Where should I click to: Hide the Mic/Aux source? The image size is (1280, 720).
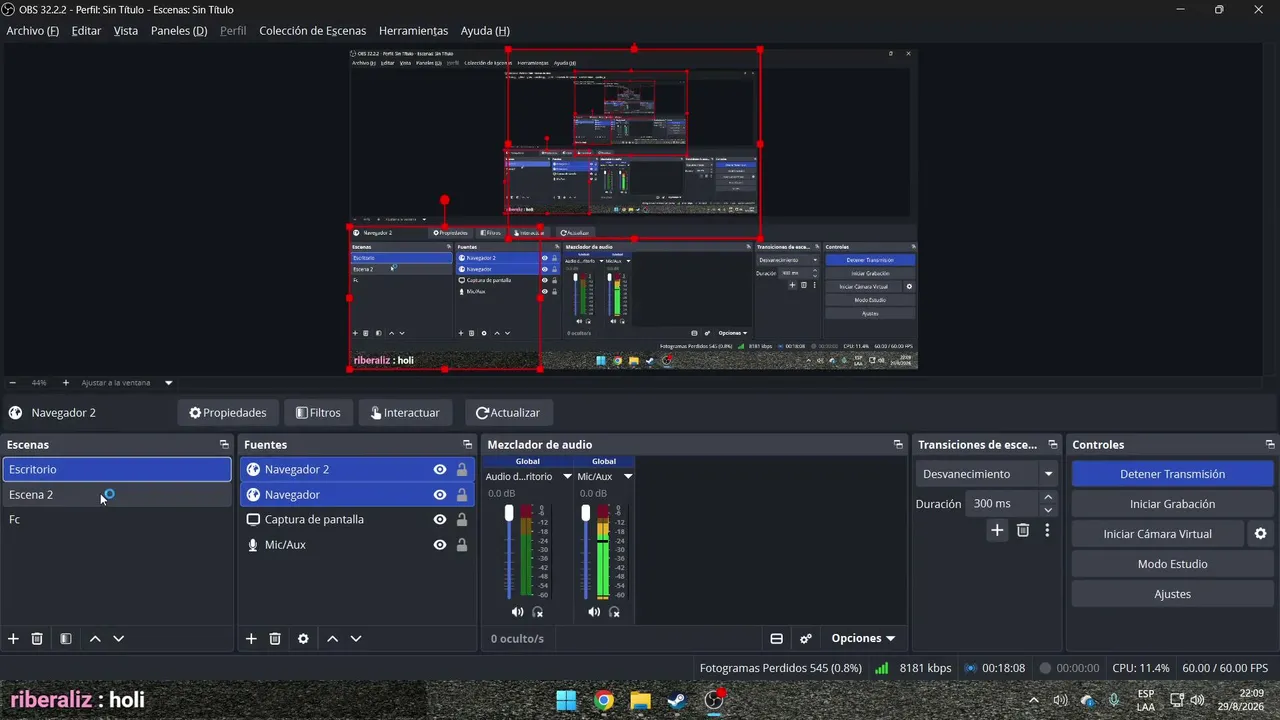coord(440,545)
